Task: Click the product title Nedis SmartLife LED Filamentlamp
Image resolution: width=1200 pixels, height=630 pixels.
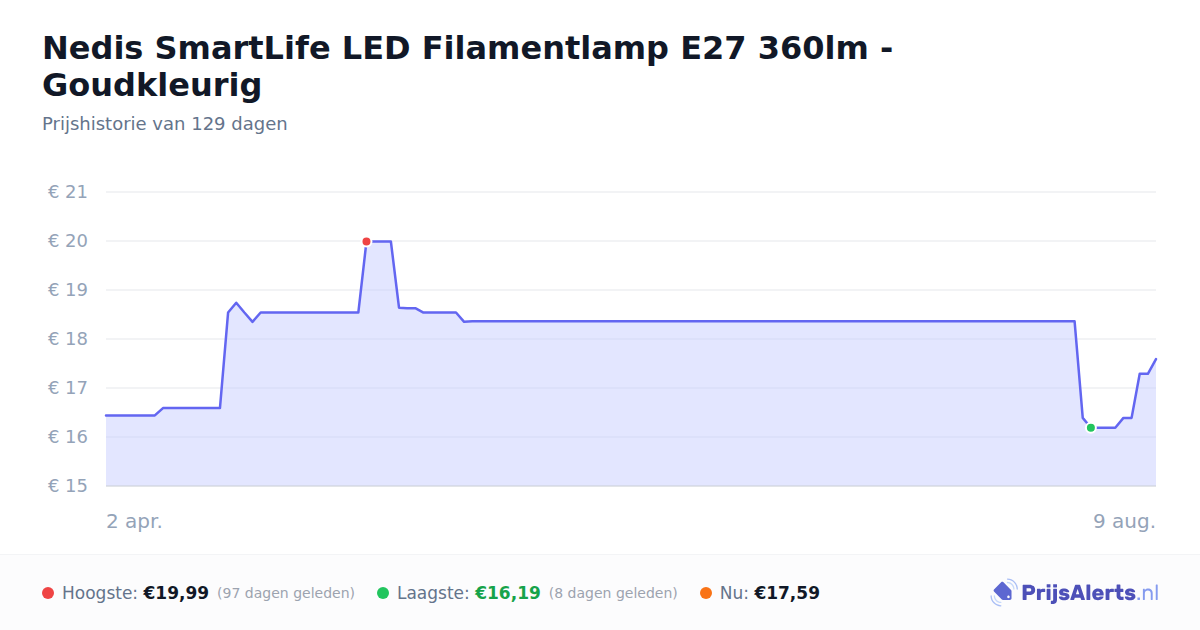Action: 468,66
